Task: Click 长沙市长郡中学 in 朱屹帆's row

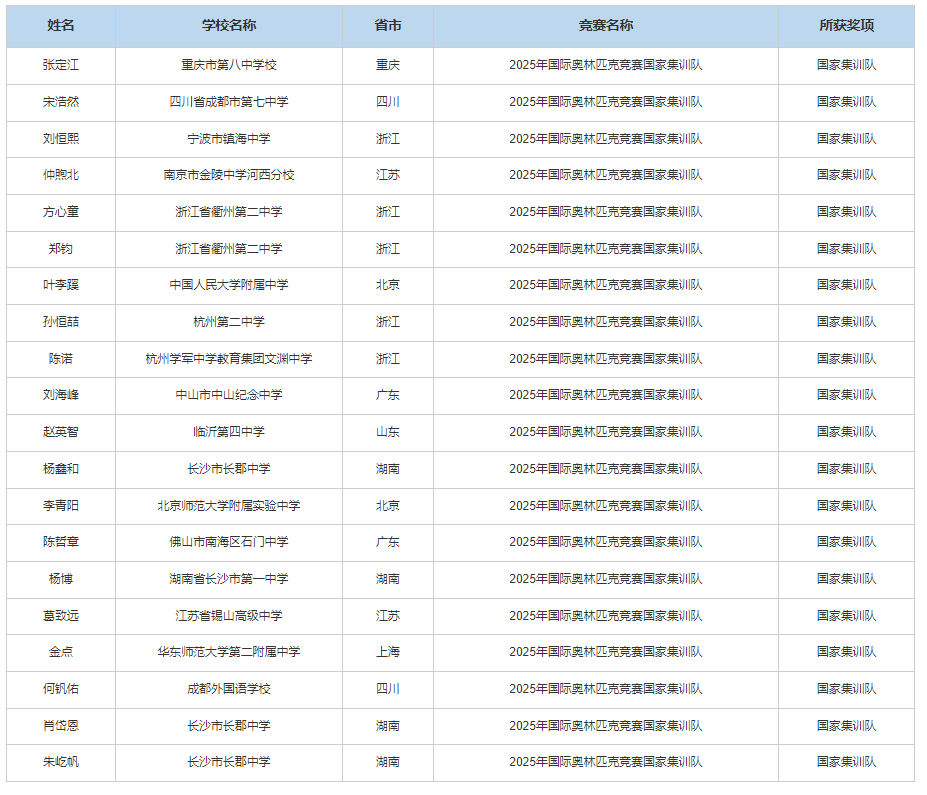Action: 229,762
